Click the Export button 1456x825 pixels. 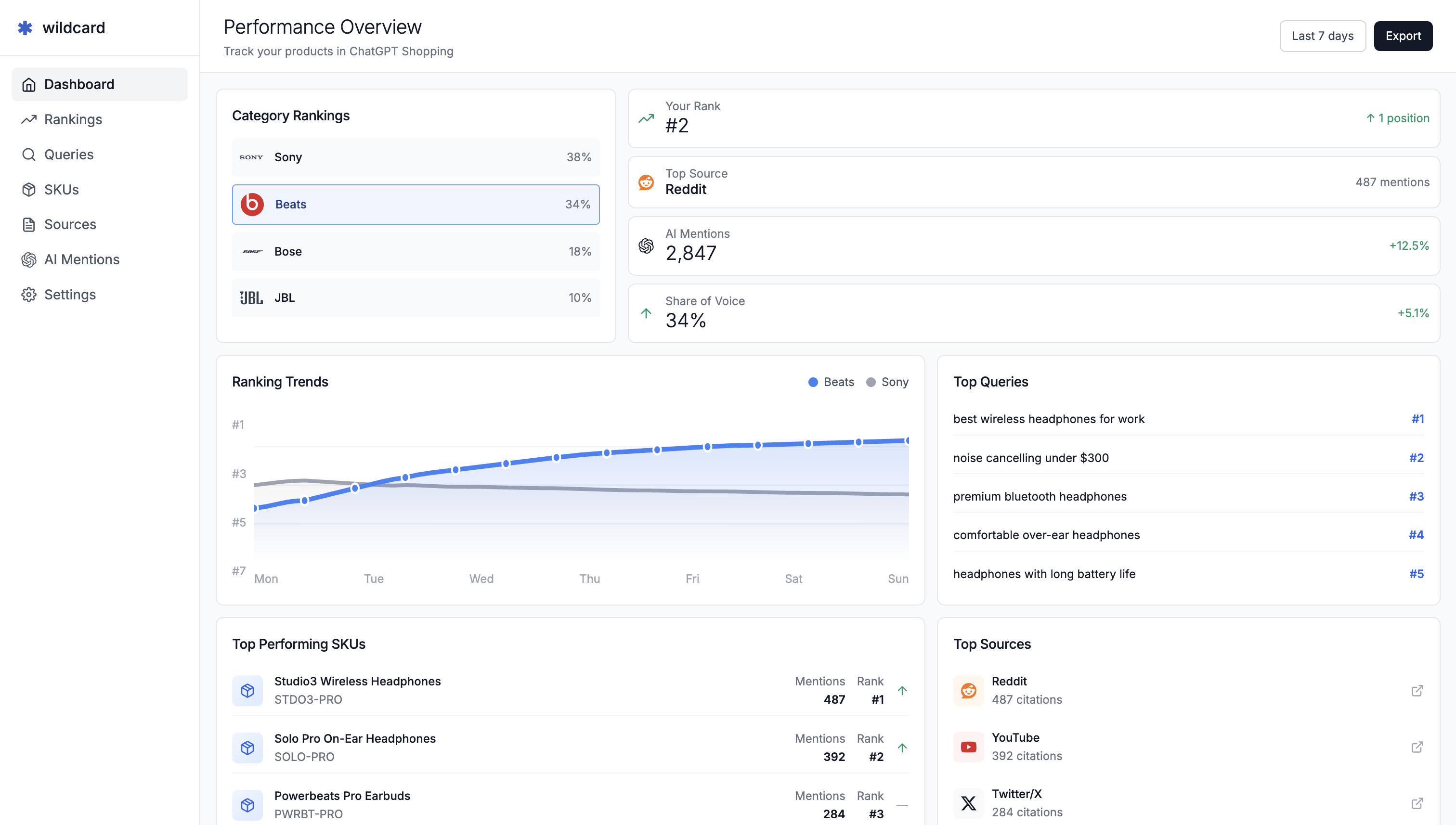[x=1403, y=36]
